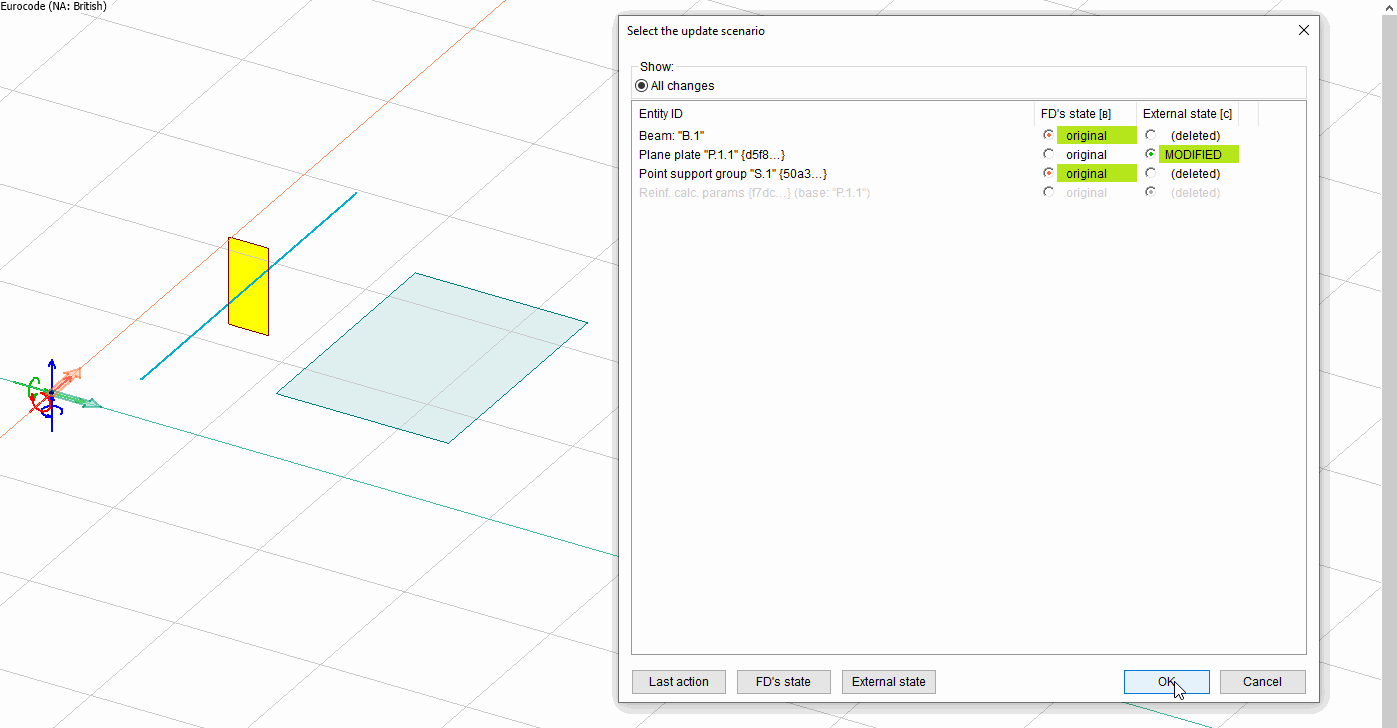Close the Select the update scenario dialog

pyautogui.click(x=1303, y=31)
